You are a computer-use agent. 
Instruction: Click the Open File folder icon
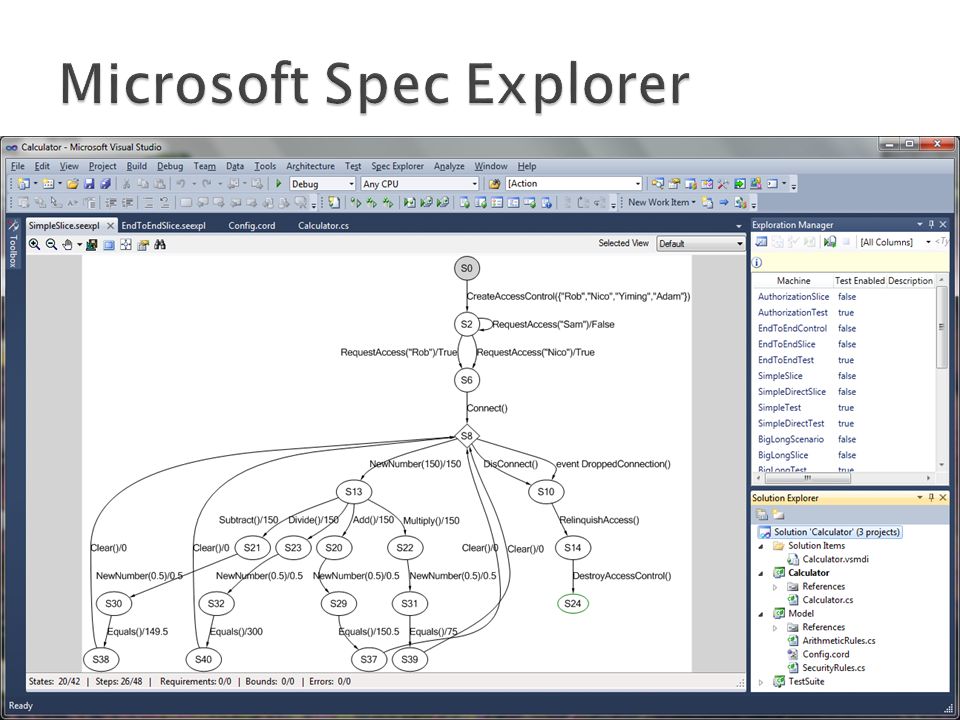pyautogui.click(x=72, y=184)
